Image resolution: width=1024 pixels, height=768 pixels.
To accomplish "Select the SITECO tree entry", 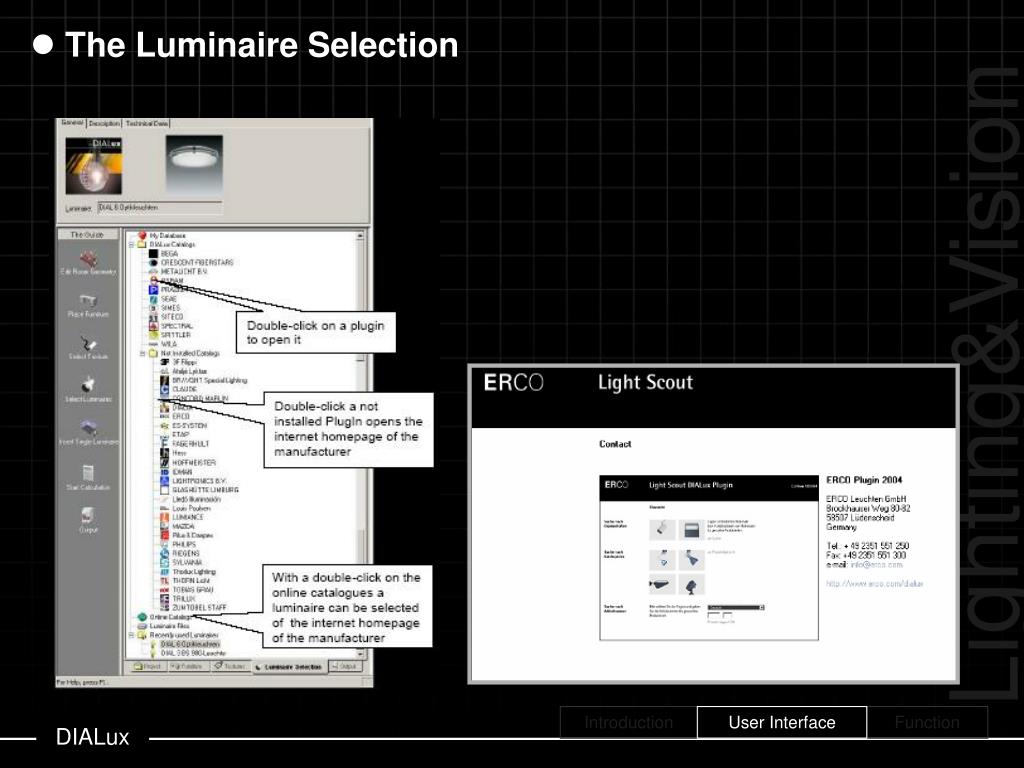I will pyautogui.click(x=172, y=317).
